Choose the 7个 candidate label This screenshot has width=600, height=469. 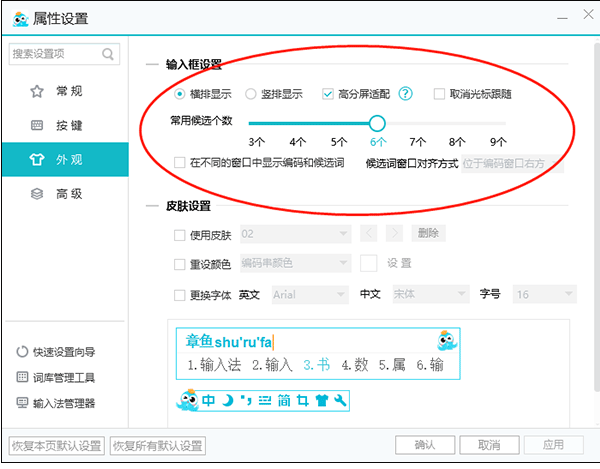pyautogui.click(x=417, y=142)
